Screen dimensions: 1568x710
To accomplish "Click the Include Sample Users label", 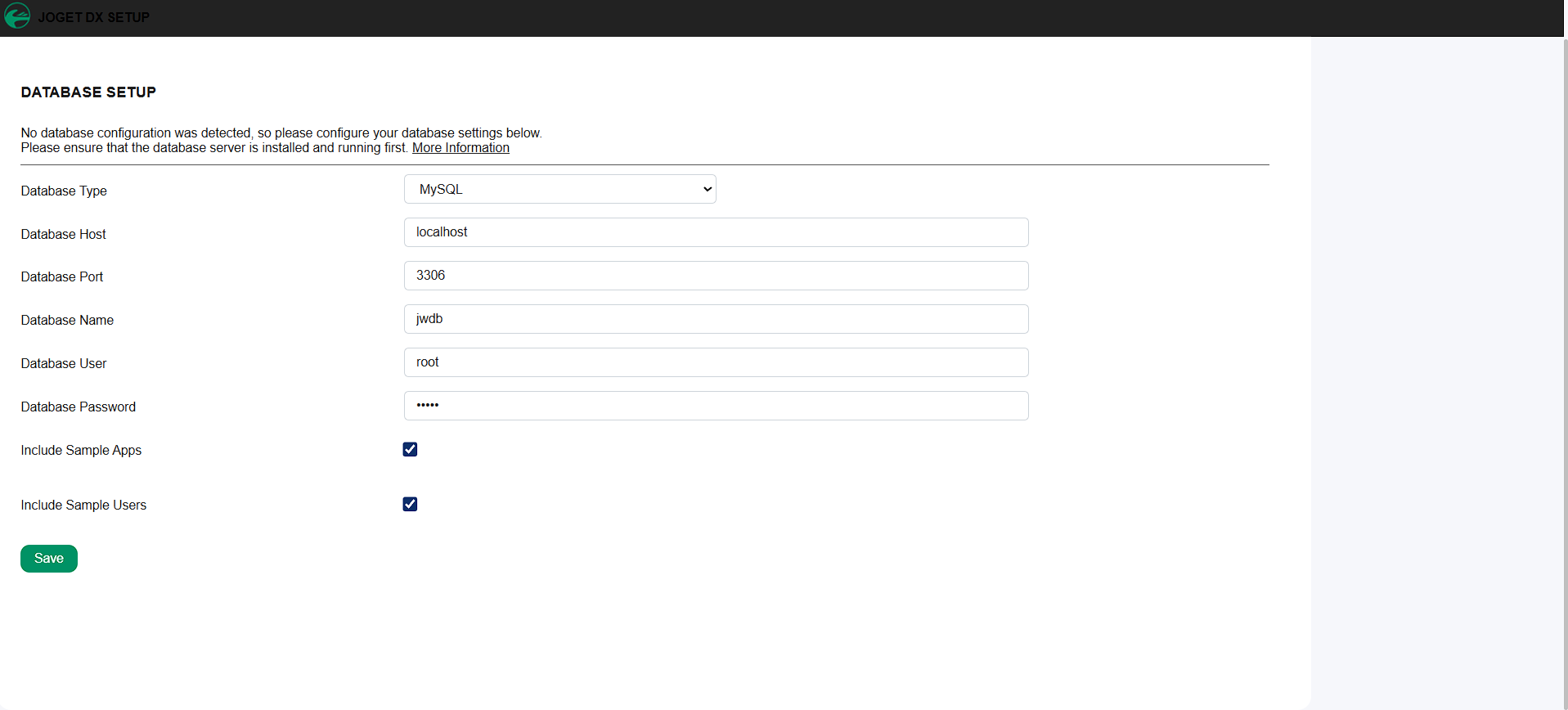I will pos(83,506).
